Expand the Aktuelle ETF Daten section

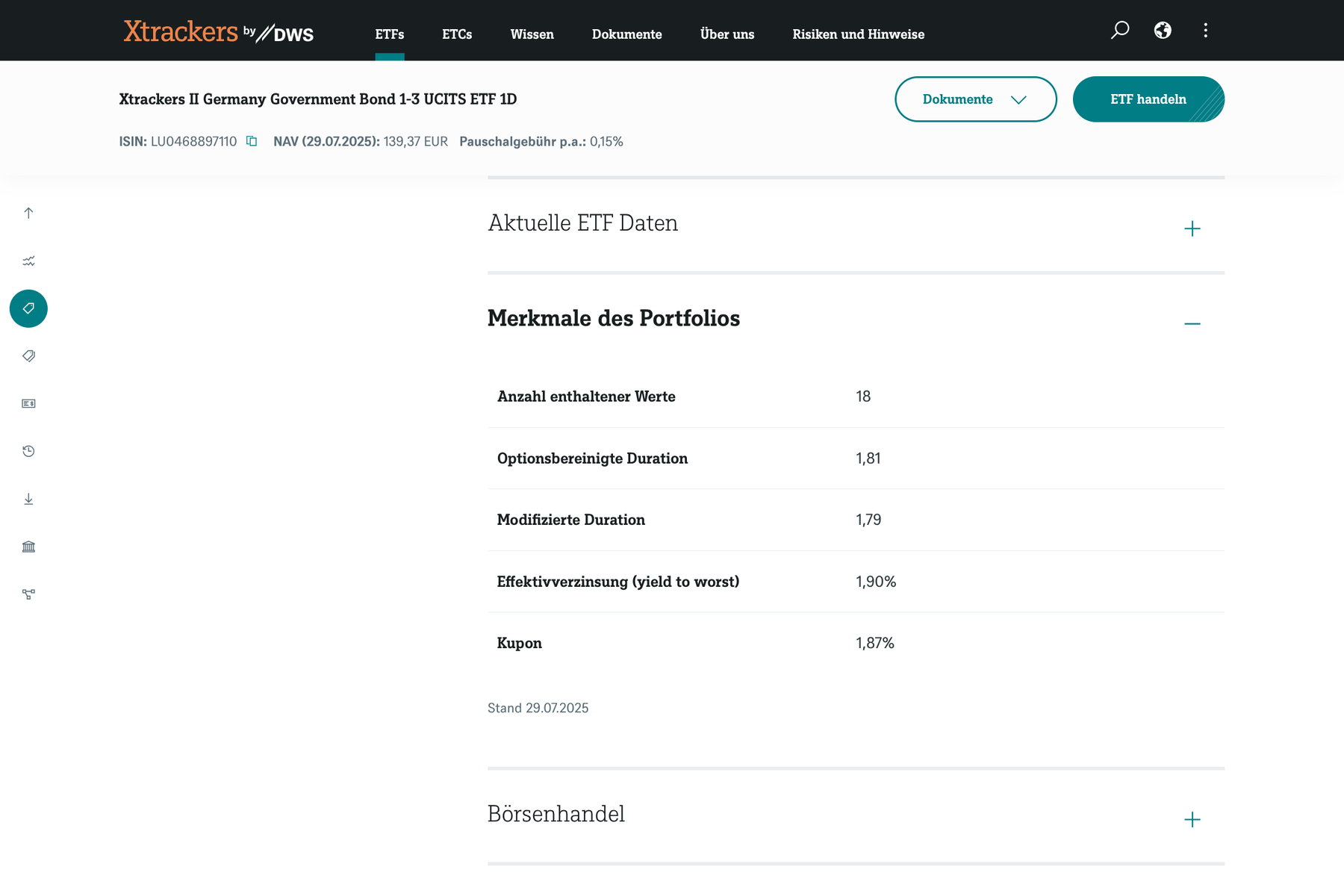pyautogui.click(x=1192, y=228)
